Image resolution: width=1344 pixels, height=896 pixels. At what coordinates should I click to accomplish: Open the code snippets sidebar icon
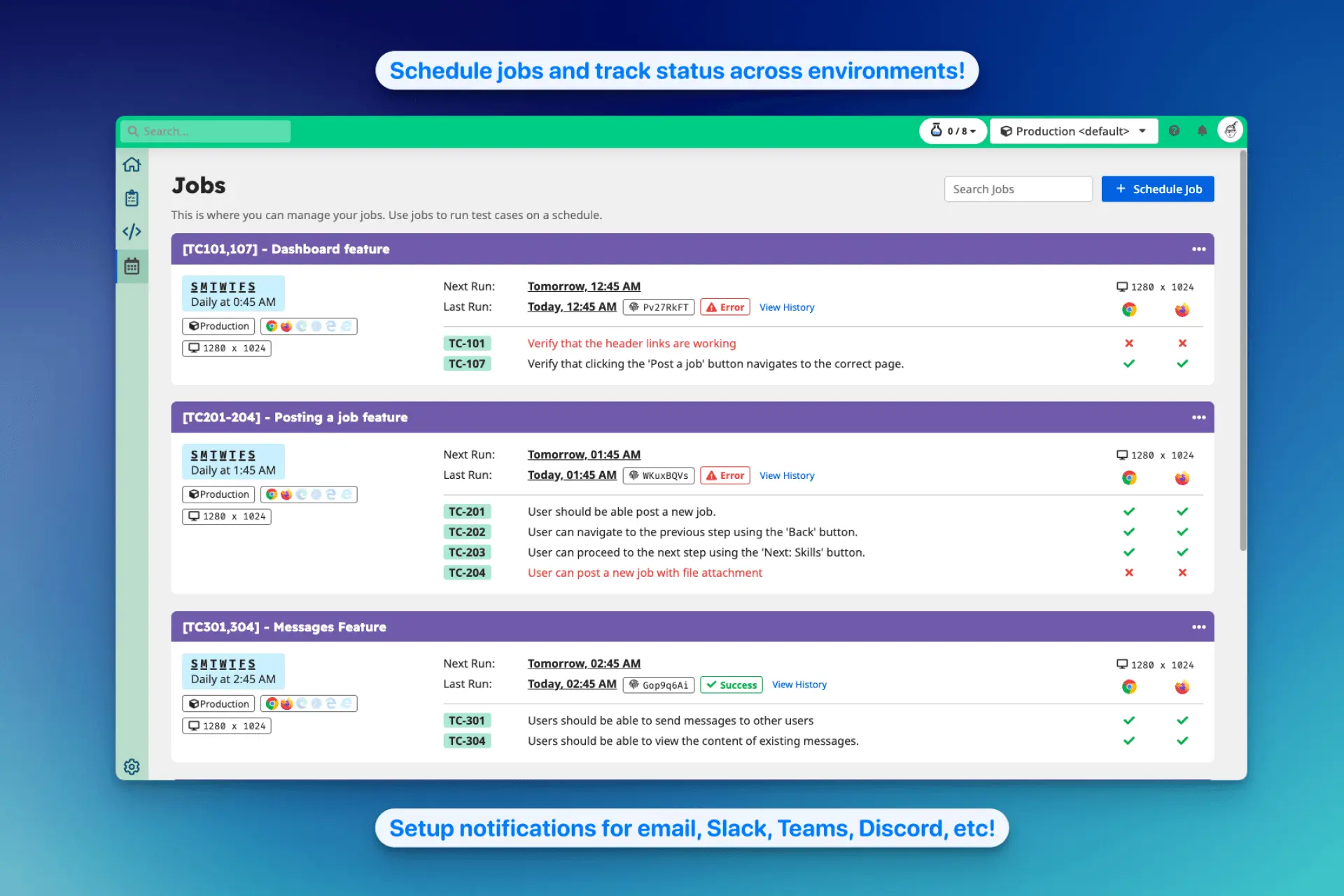(132, 232)
